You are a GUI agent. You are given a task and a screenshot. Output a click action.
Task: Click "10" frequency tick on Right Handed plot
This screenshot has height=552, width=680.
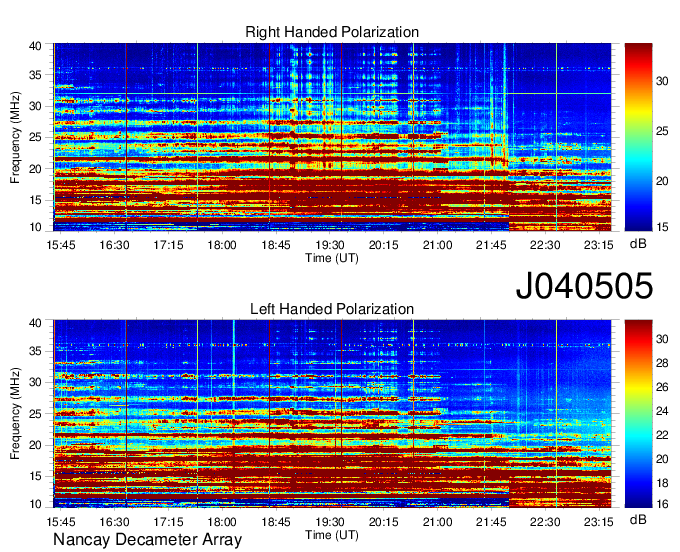[35, 227]
